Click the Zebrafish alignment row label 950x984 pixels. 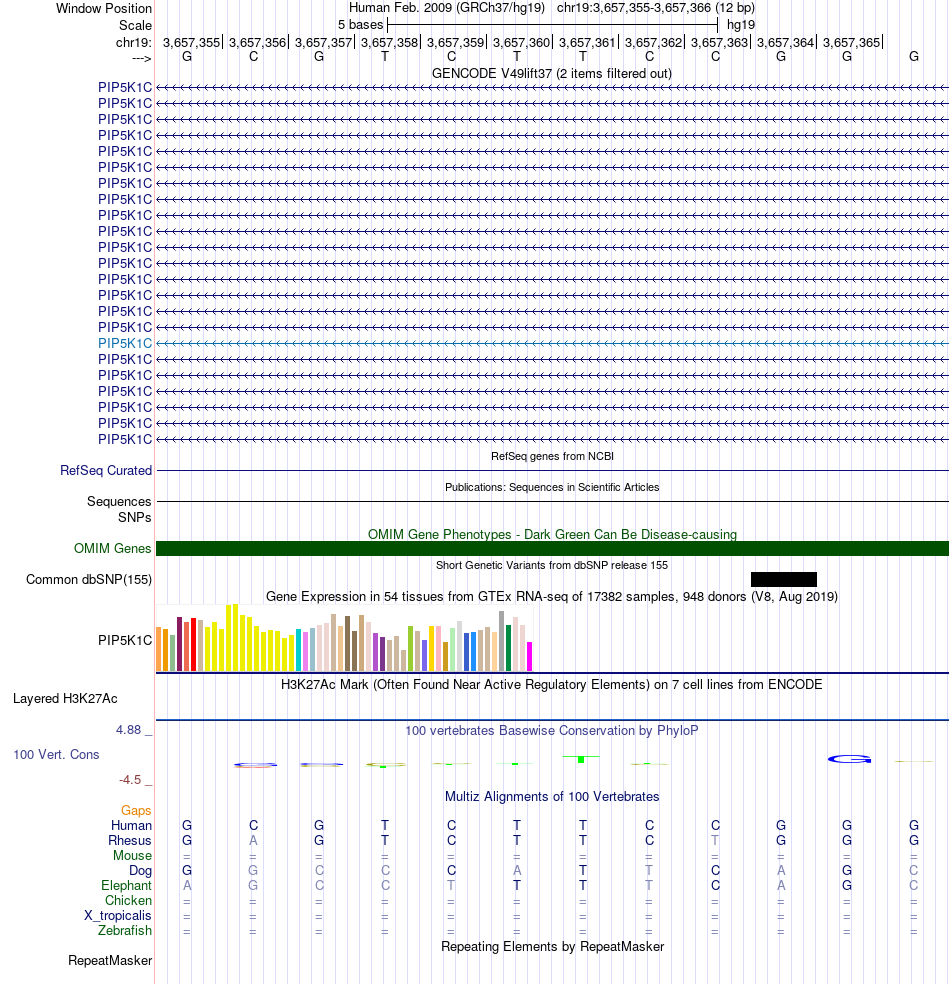125,931
